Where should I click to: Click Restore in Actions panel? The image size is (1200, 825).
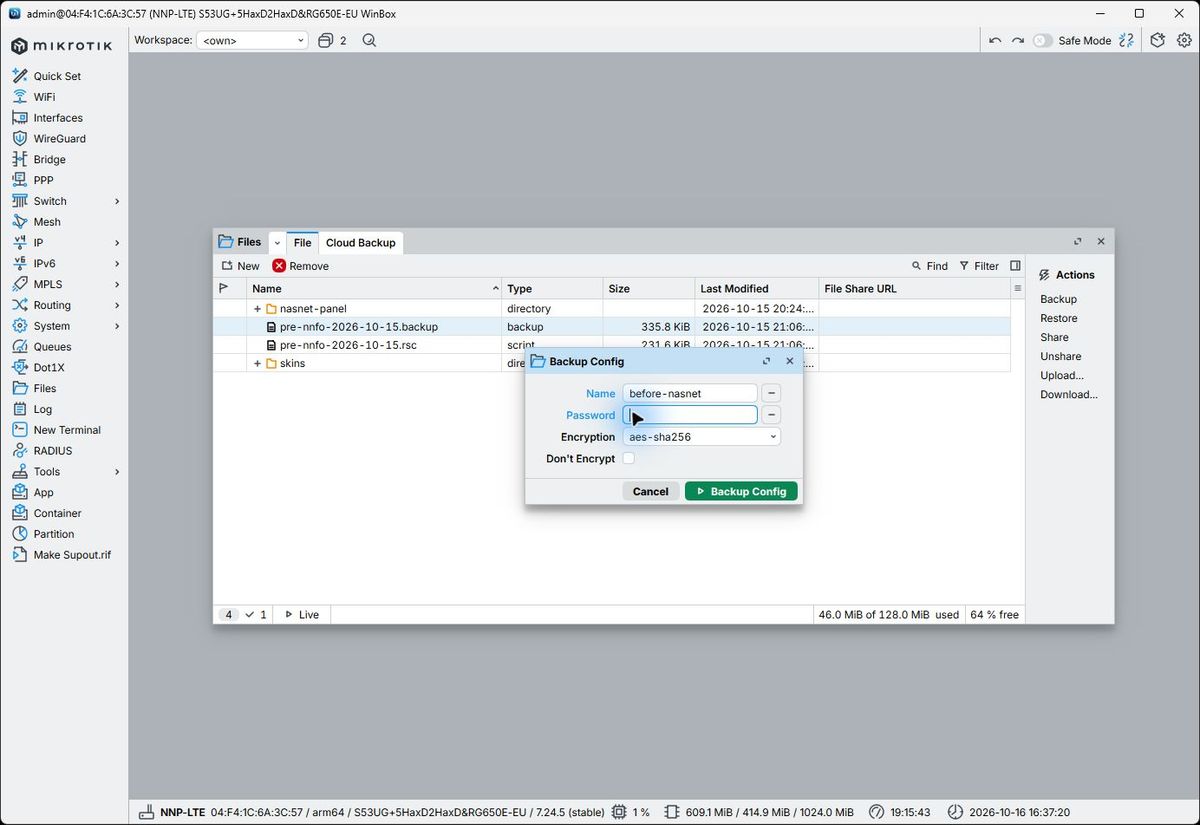pyautogui.click(x=1058, y=318)
